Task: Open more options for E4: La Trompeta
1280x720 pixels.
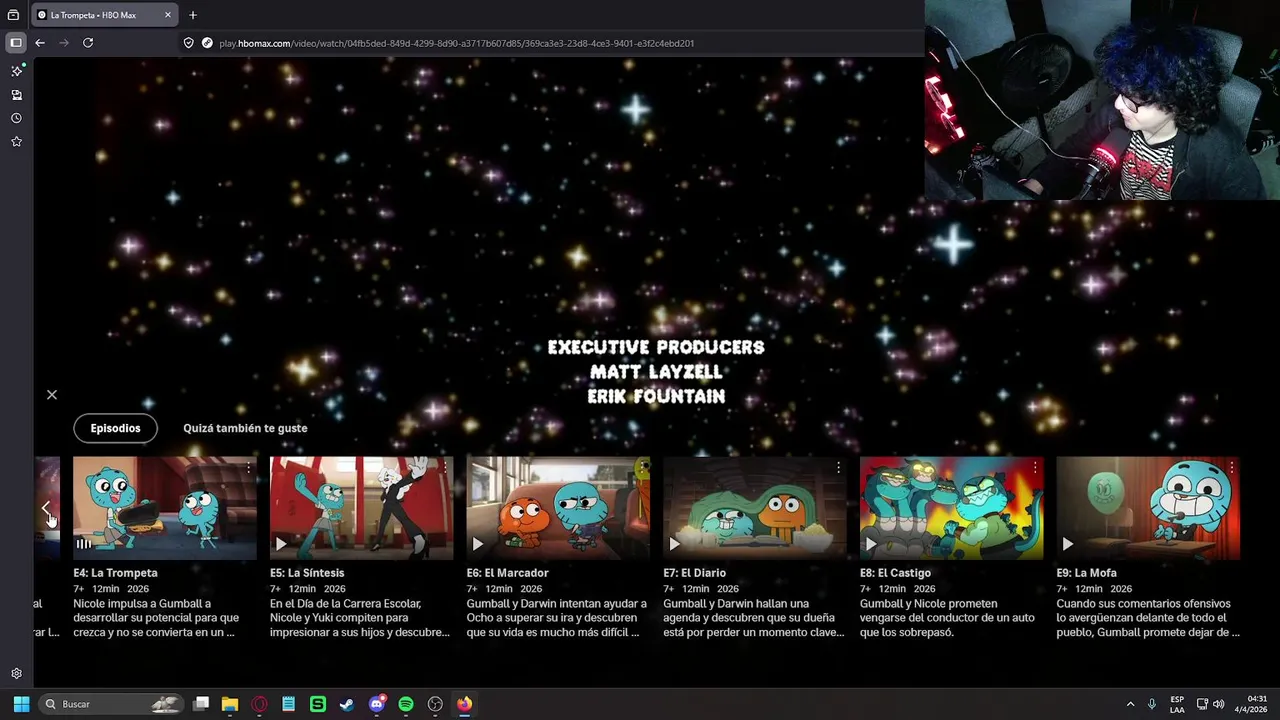Action: pos(248,468)
